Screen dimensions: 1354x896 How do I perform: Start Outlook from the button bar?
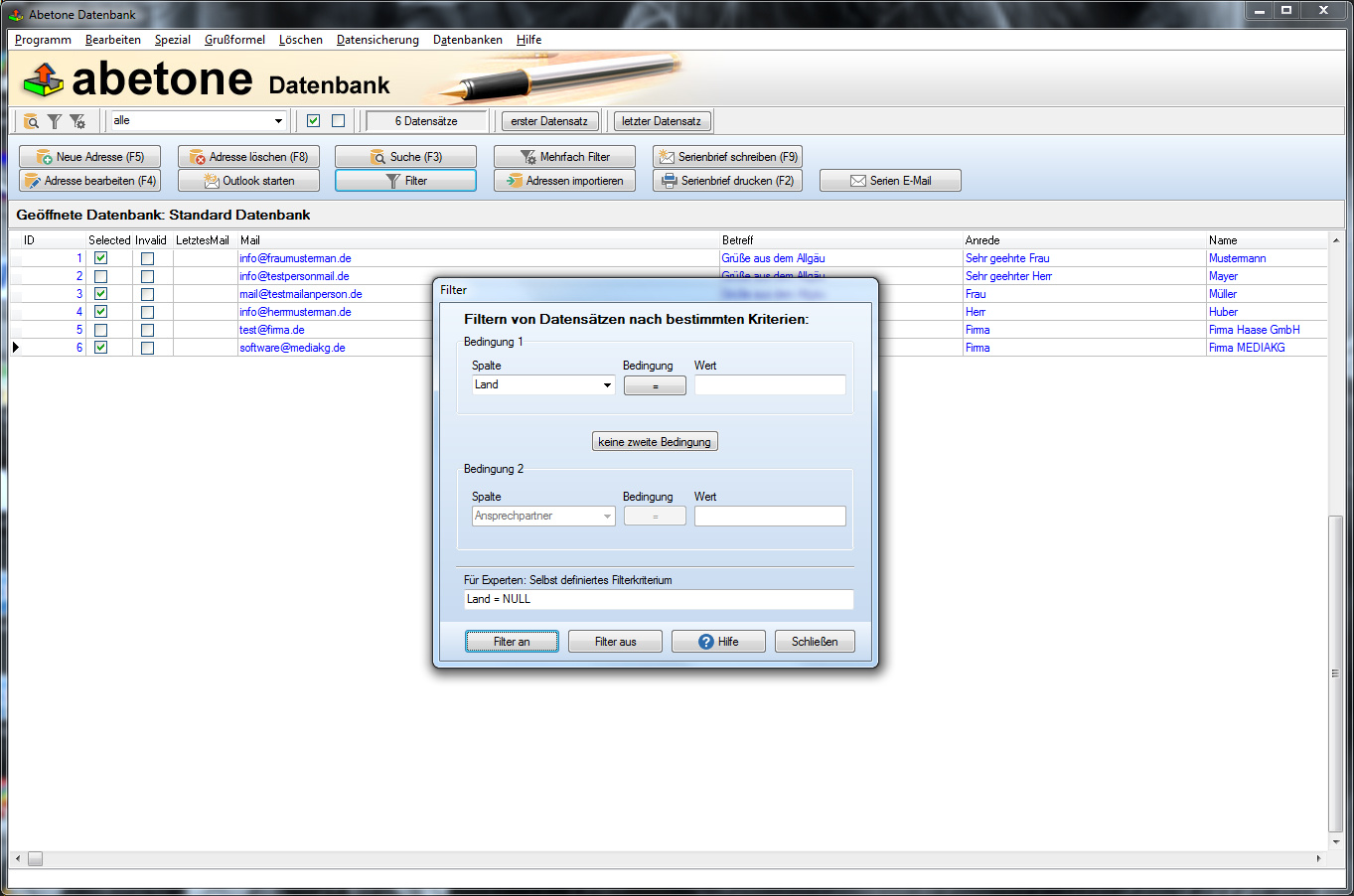(x=248, y=180)
